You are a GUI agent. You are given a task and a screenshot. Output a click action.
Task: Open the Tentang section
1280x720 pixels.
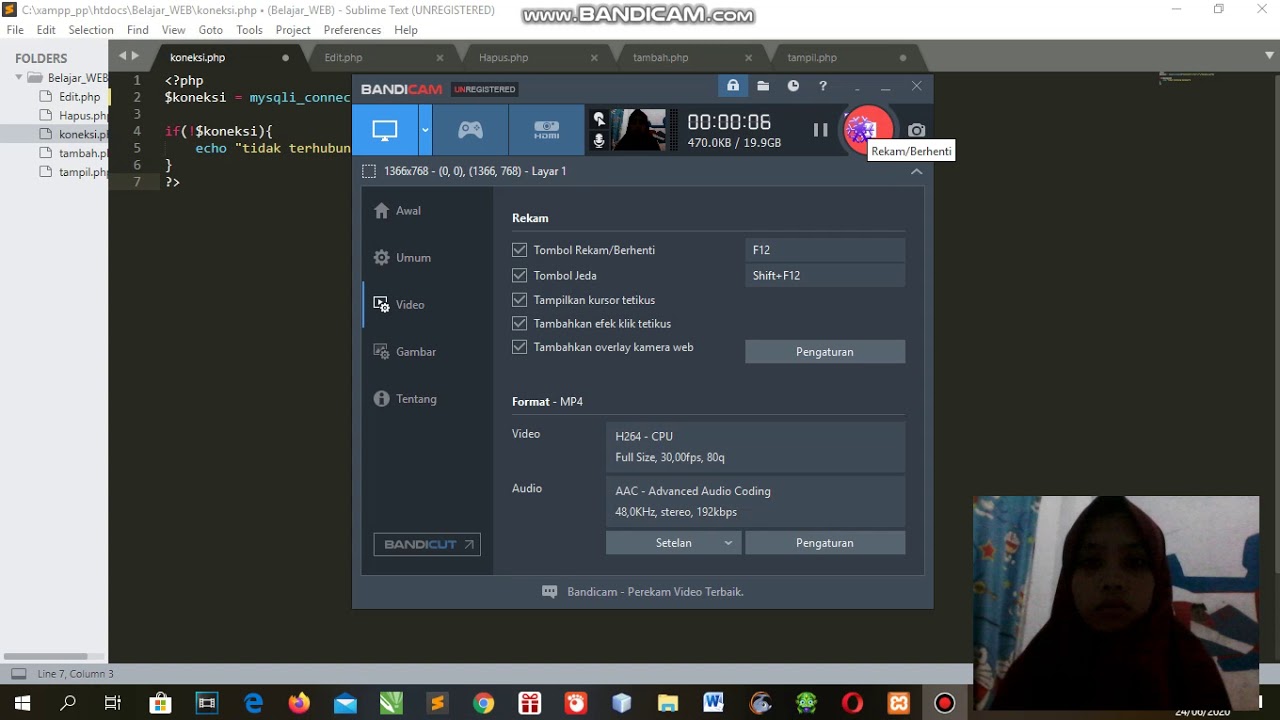(x=405, y=399)
